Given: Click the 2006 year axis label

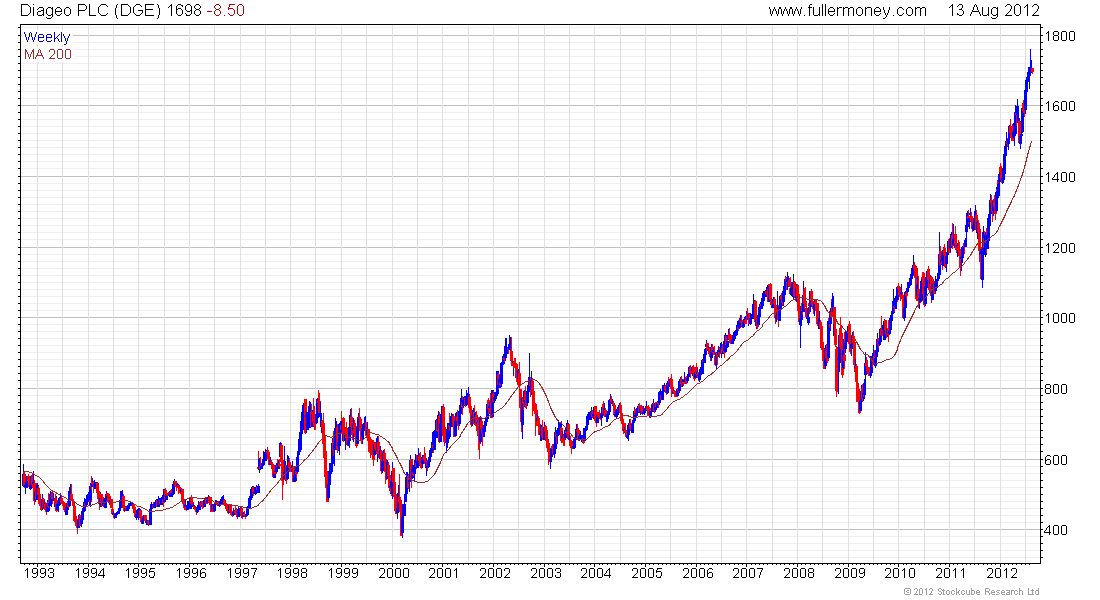Looking at the screenshot, I should 697,573.
